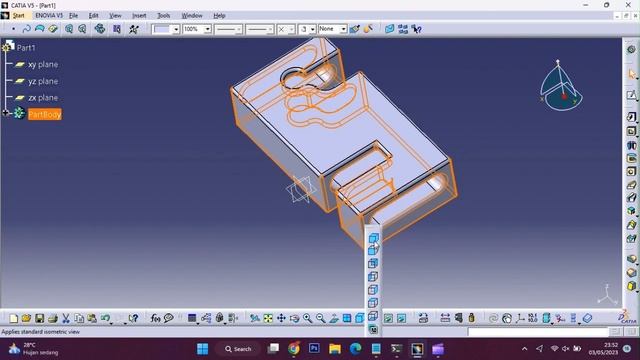Open the Formula f(x) editor
Viewport: 640px width, 360px height.
tap(155, 318)
